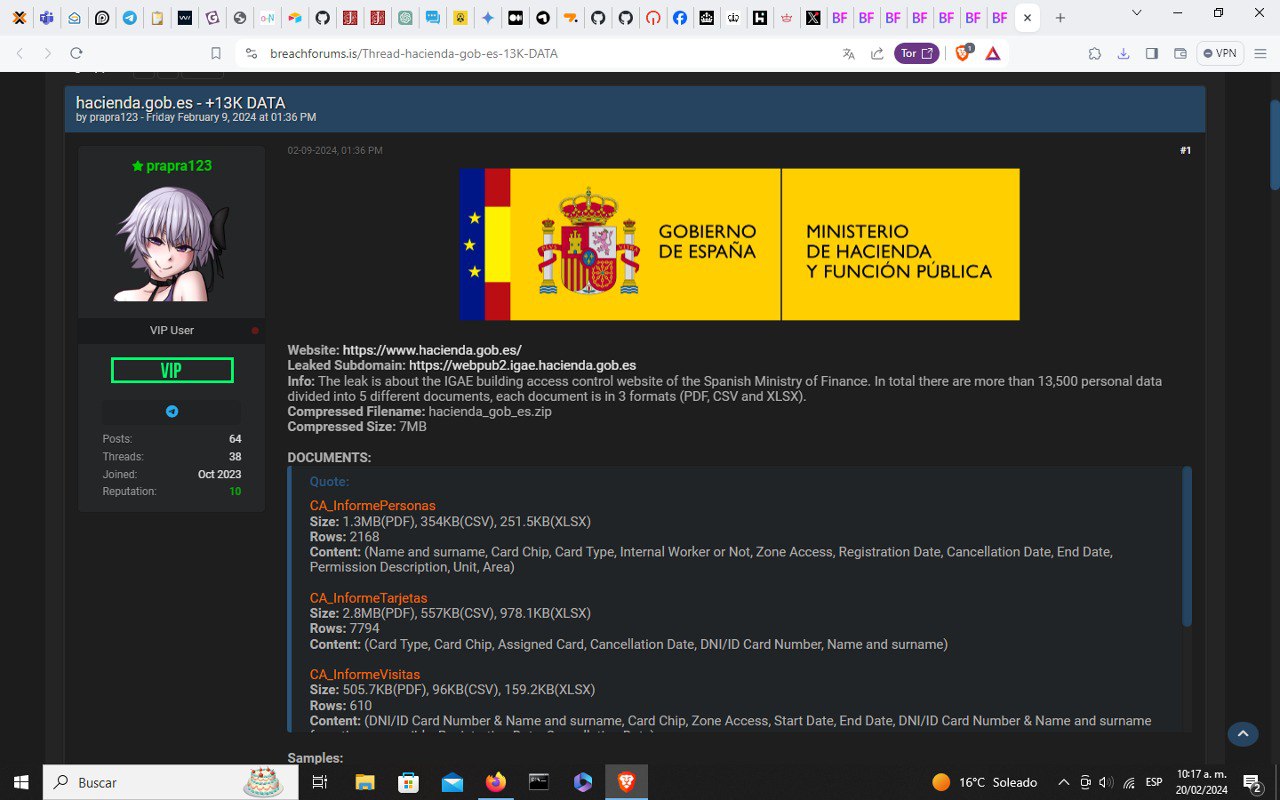Click the Threads count 38
1280x800 pixels.
tap(235, 456)
